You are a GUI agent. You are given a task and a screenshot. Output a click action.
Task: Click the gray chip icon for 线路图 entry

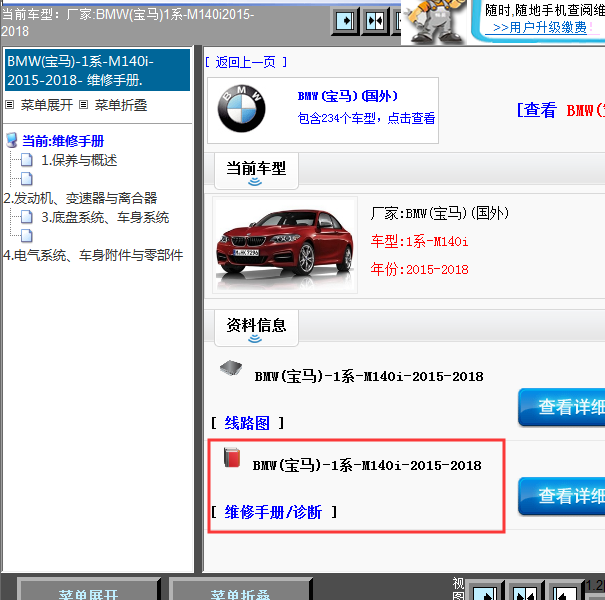coord(231,368)
